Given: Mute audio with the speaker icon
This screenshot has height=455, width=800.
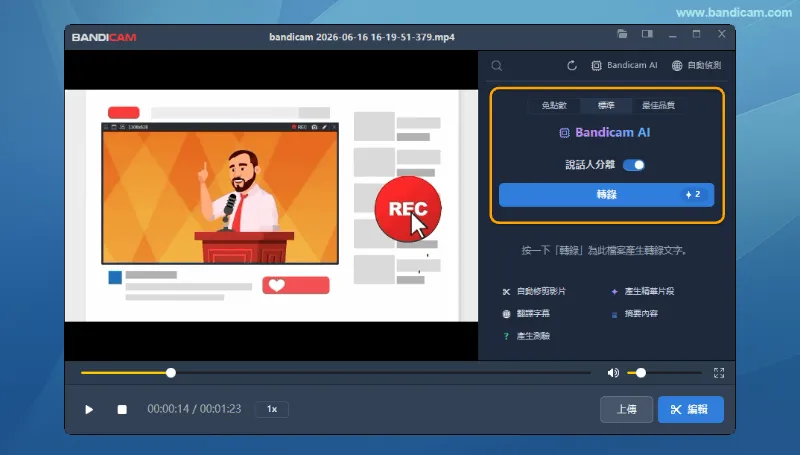Looking at the screenshot, I should (613, 373).
